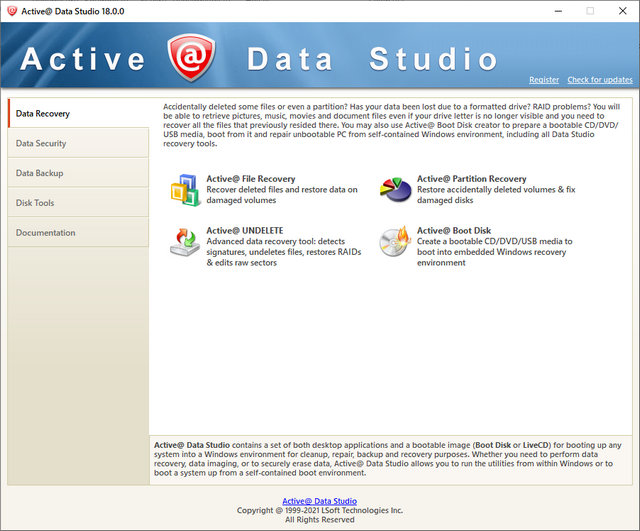Close the Active@ Data Studio window

point(621,10)
